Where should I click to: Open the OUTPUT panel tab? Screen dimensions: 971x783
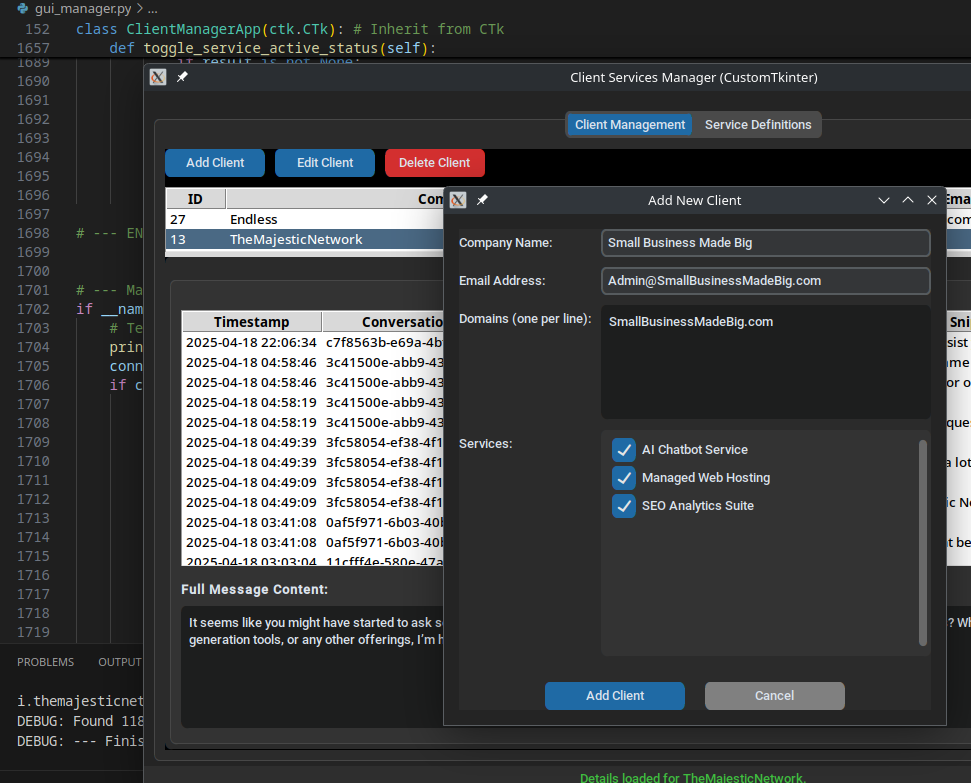120,662
